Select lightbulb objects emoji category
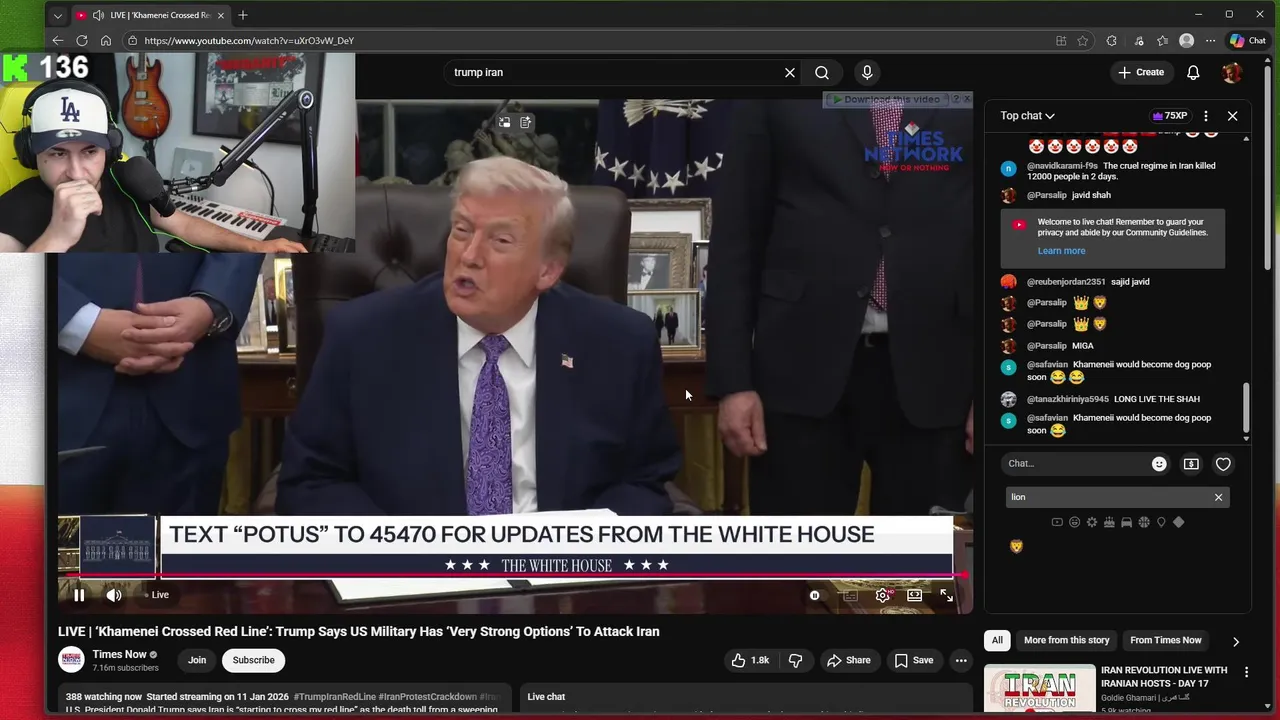1280x720 pixels. 1161,522
